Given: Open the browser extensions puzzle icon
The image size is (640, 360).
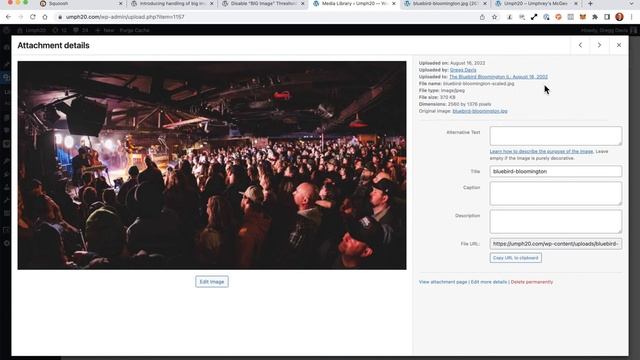Looking at the screenshot, I should [595, 17].
